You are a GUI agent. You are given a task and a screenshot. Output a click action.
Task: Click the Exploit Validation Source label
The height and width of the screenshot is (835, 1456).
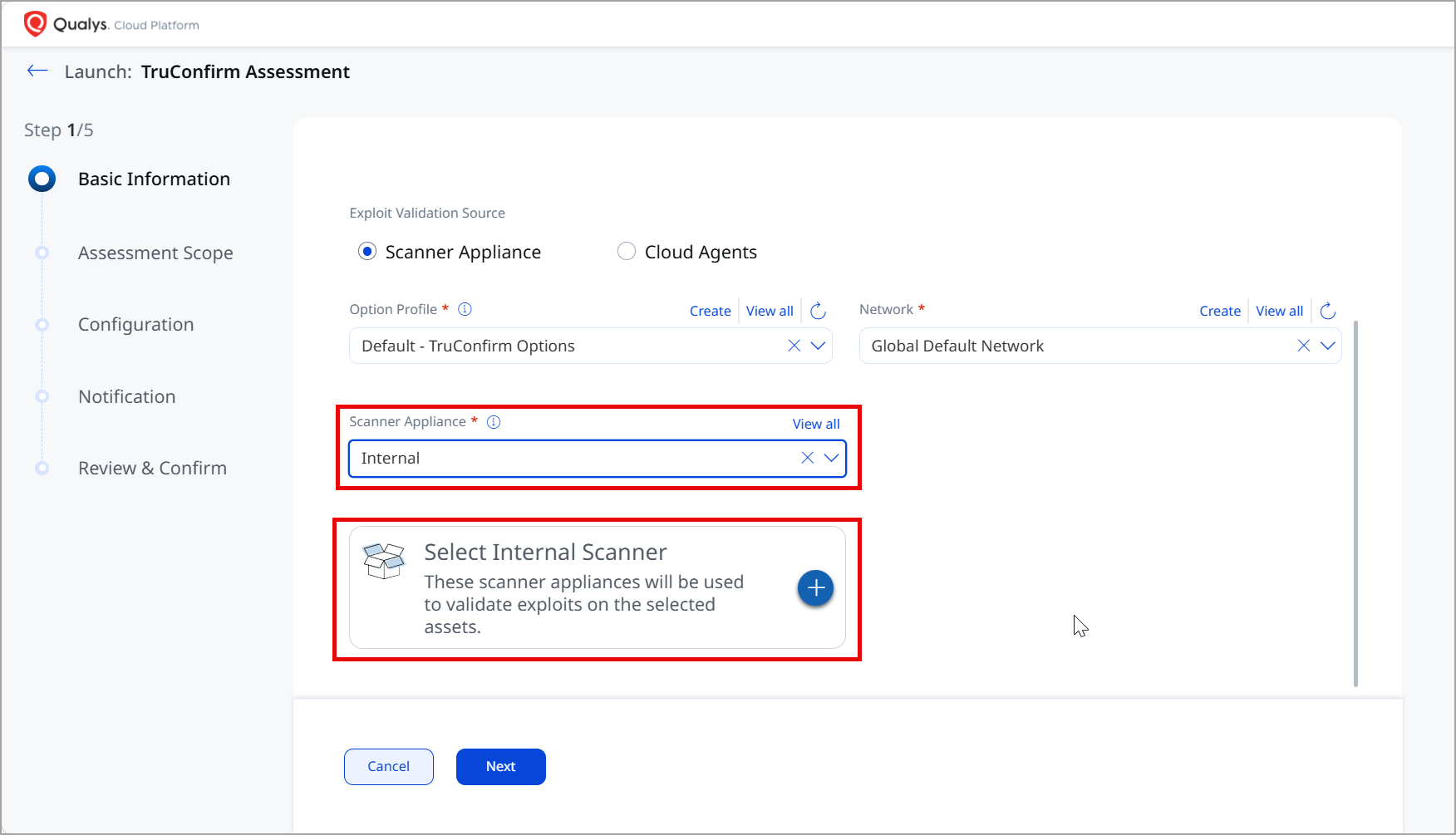coord(427,213)
